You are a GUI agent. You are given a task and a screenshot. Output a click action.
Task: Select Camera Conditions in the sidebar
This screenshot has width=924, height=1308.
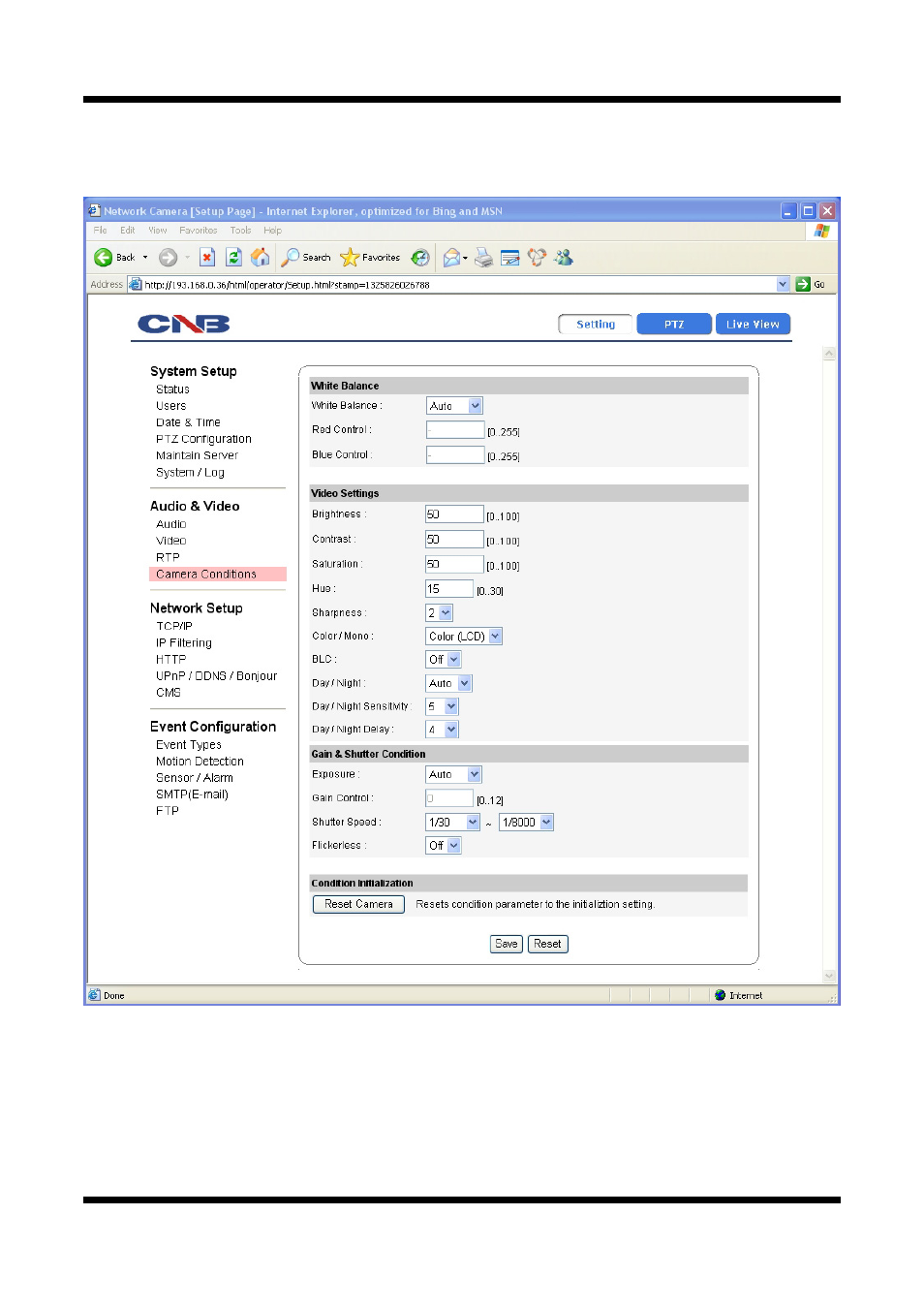[218, 575]
